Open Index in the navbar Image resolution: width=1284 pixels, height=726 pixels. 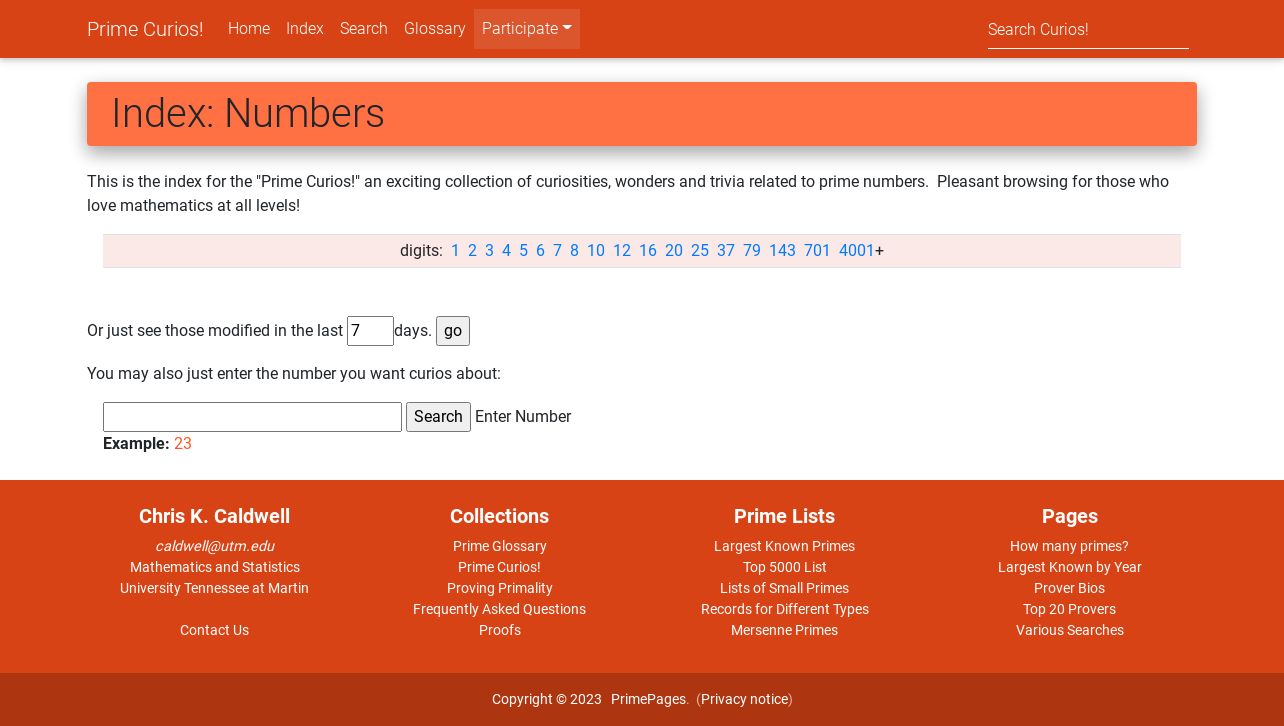coord(305,29)
